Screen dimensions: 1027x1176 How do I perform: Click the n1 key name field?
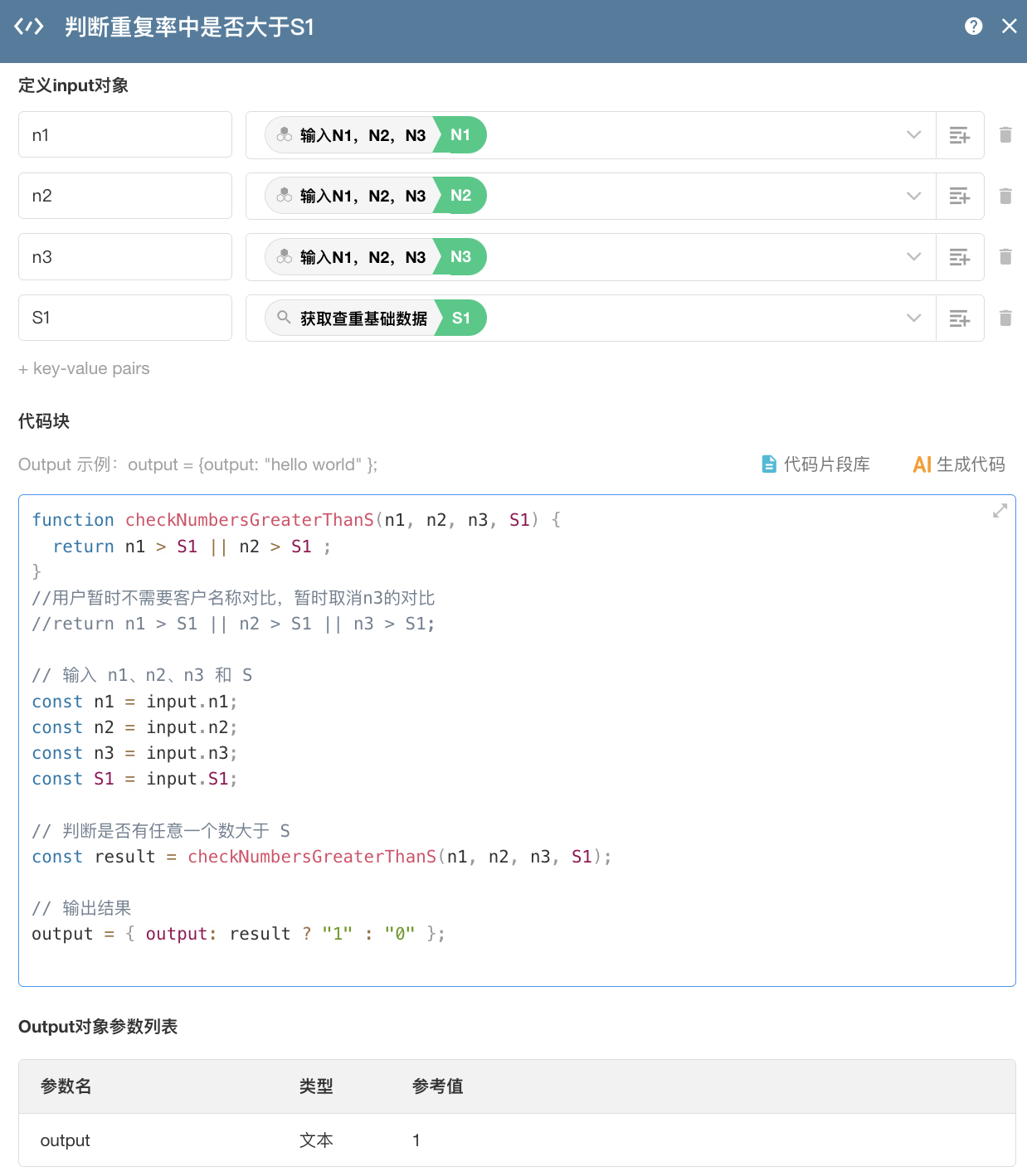click(125, 135)
